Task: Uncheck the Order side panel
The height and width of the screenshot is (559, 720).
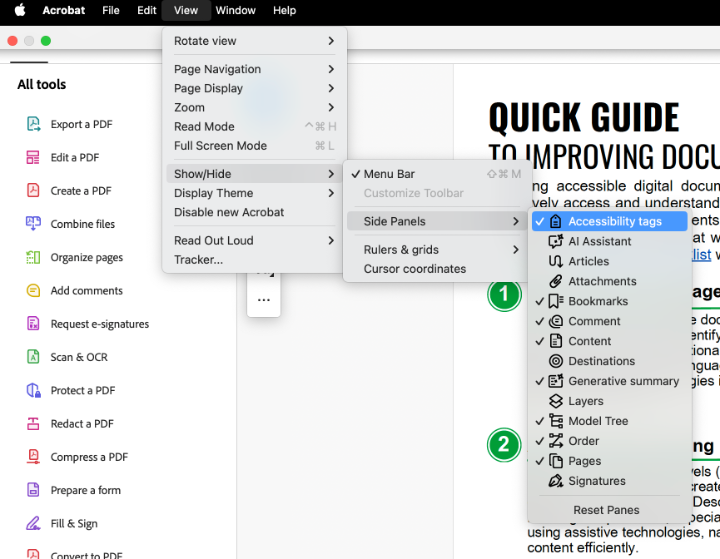Action: click(609, 441)
